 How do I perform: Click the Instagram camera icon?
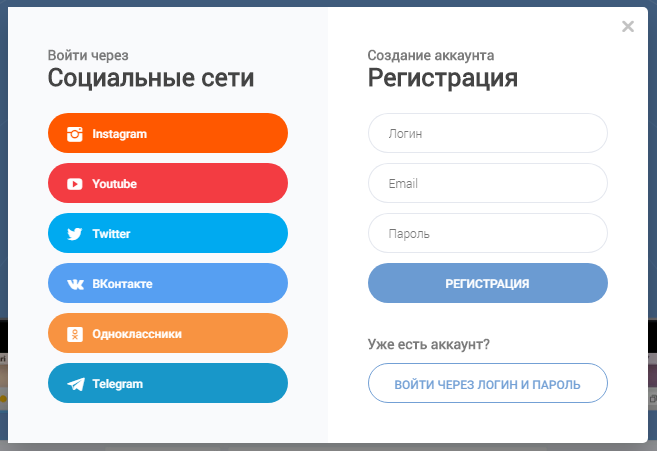75,134
